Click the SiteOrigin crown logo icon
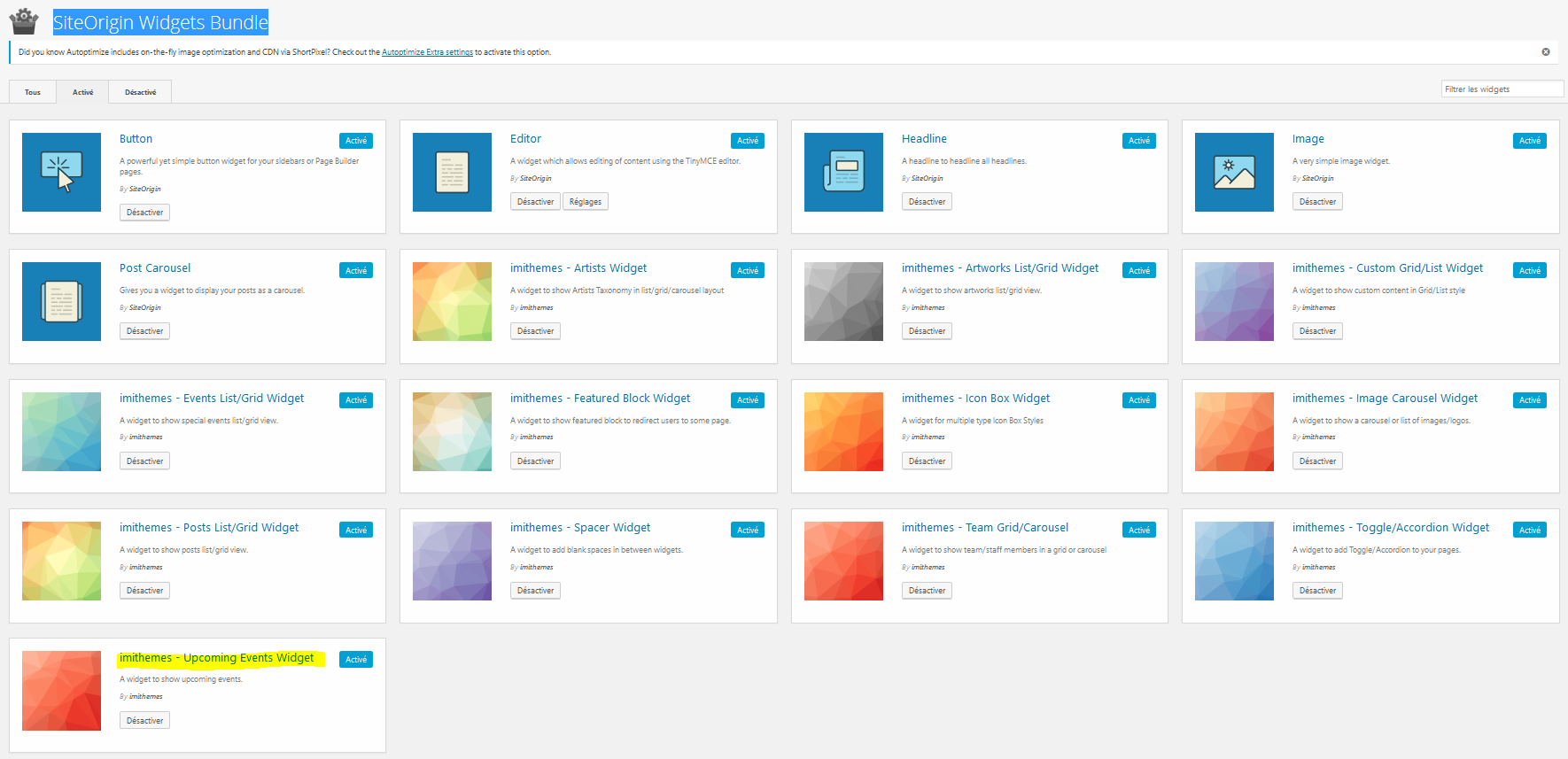 pyautogui.click(x=24, y=21)
